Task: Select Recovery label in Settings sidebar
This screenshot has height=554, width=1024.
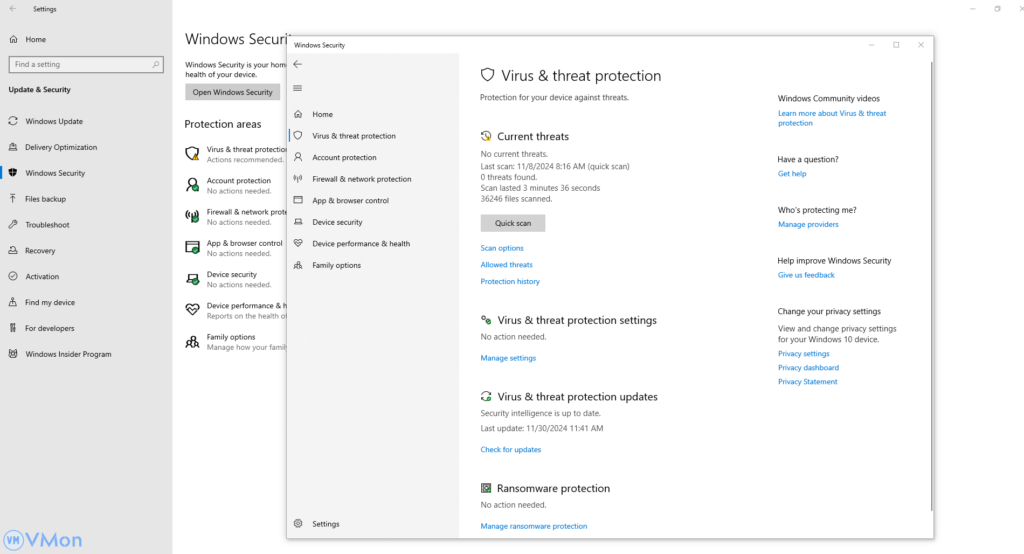Action: (x=40, y=251)
